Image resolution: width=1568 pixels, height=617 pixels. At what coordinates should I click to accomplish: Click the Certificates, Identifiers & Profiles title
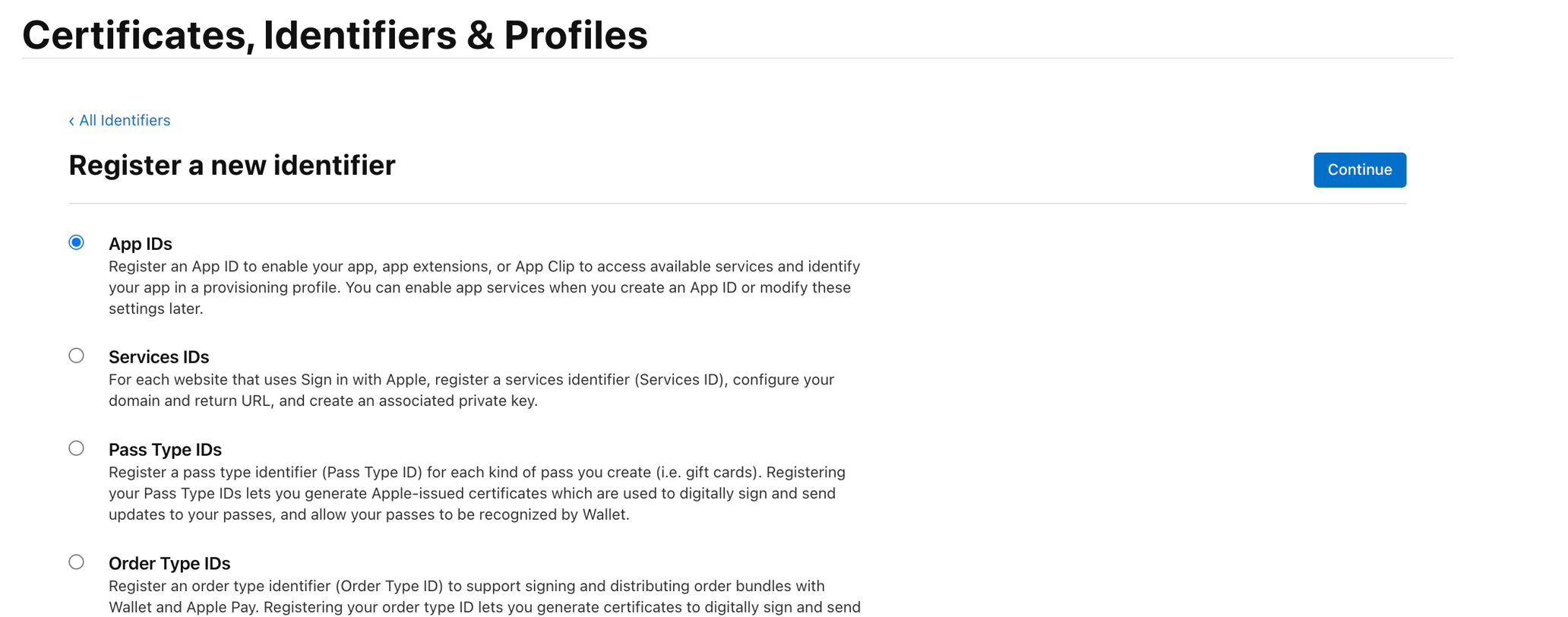[x=334, y=34]
